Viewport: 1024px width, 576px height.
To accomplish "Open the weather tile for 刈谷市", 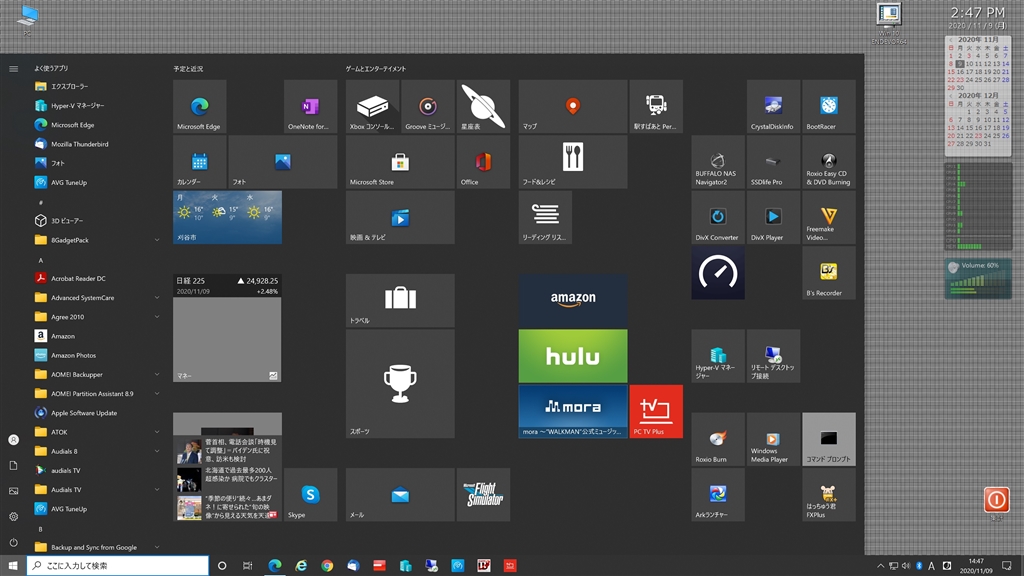I will click(227, 217).
